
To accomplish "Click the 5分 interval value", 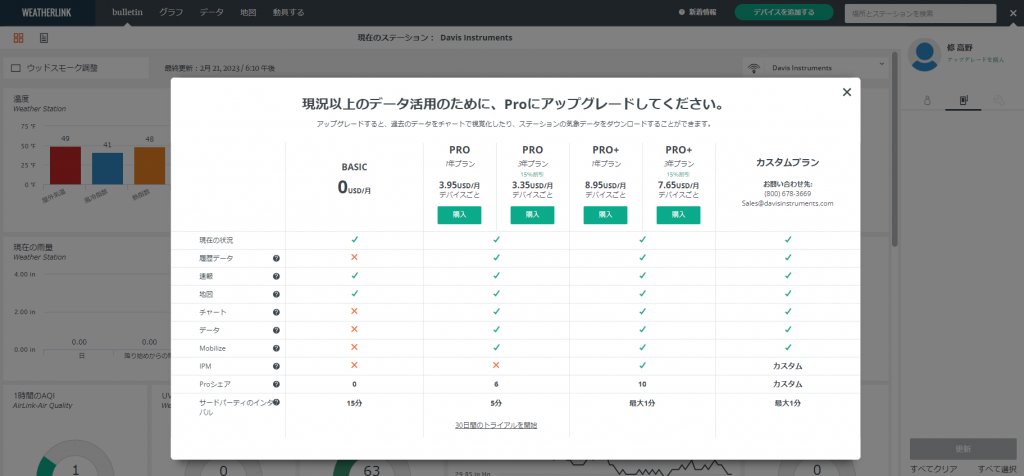I will 496,404.
